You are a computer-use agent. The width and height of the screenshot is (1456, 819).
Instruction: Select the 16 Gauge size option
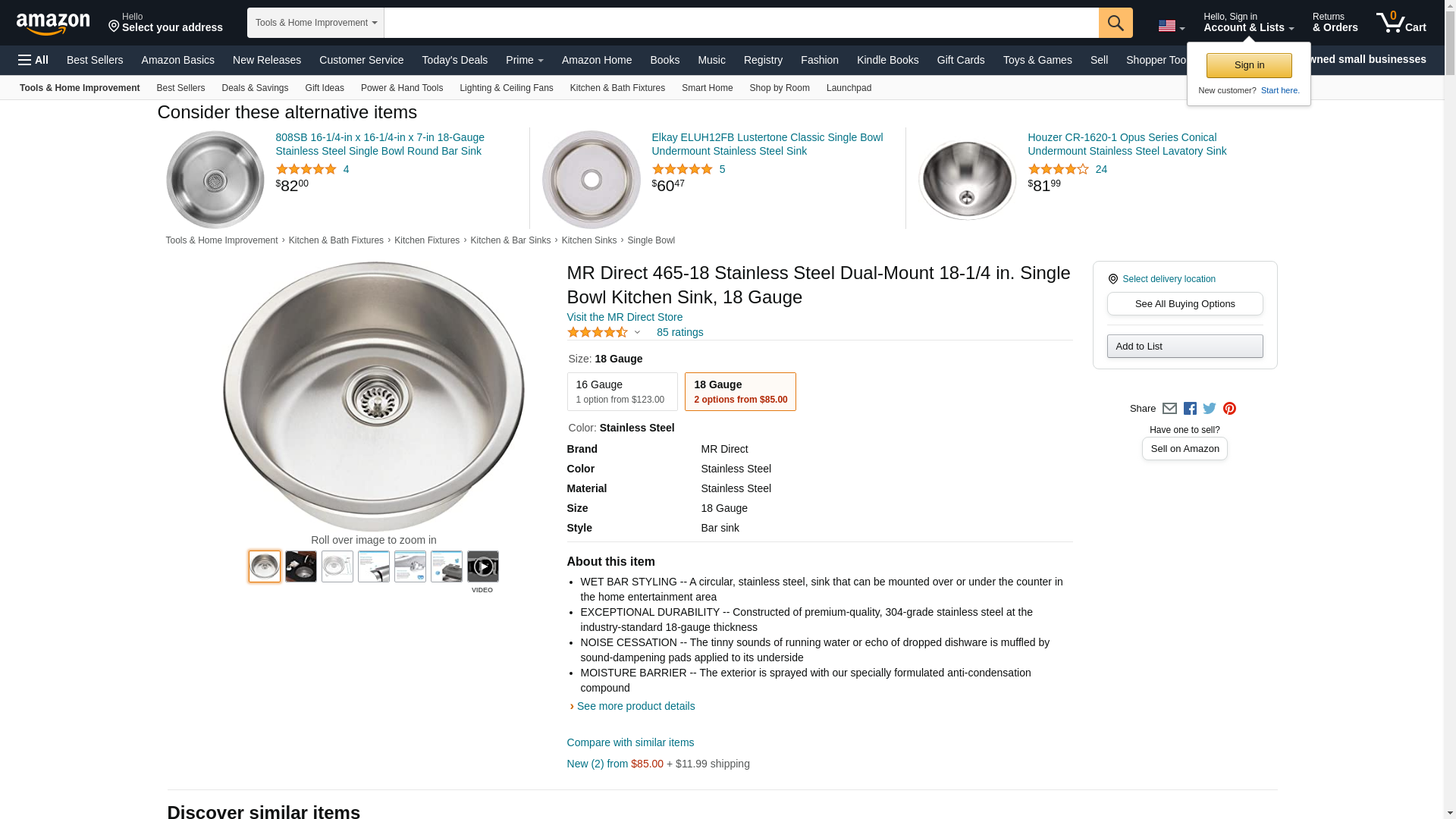point(622,391)
